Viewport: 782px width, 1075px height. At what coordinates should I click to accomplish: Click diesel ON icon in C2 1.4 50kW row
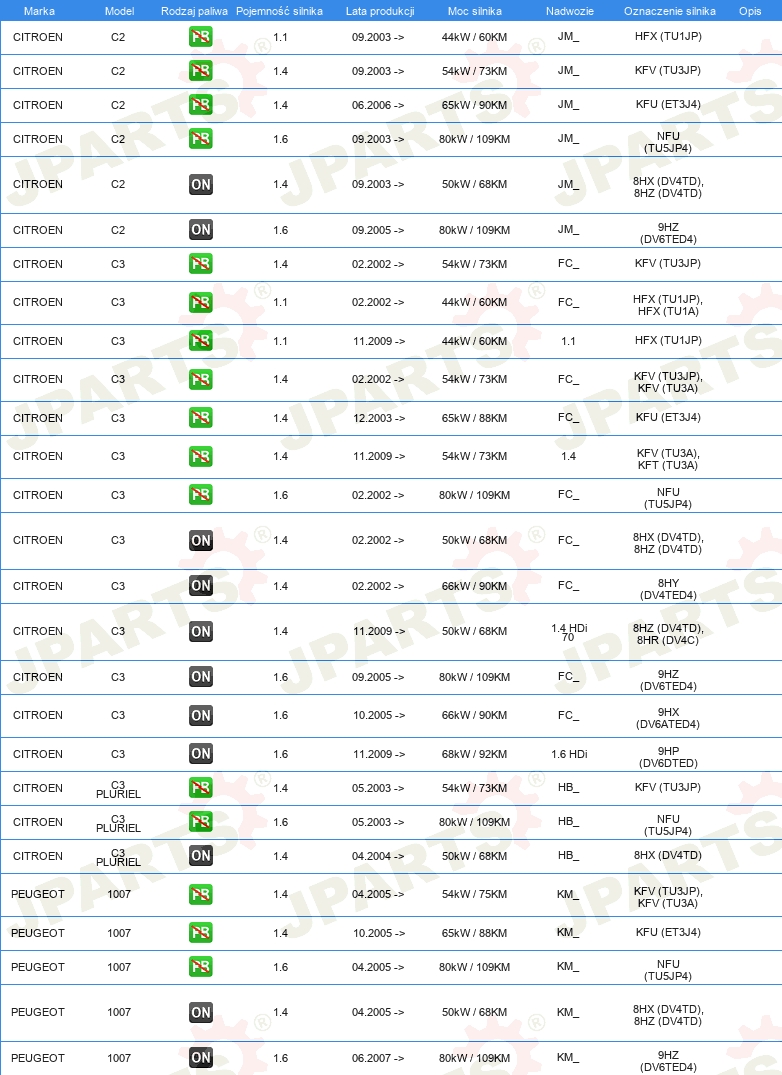(x=201, y=184)
